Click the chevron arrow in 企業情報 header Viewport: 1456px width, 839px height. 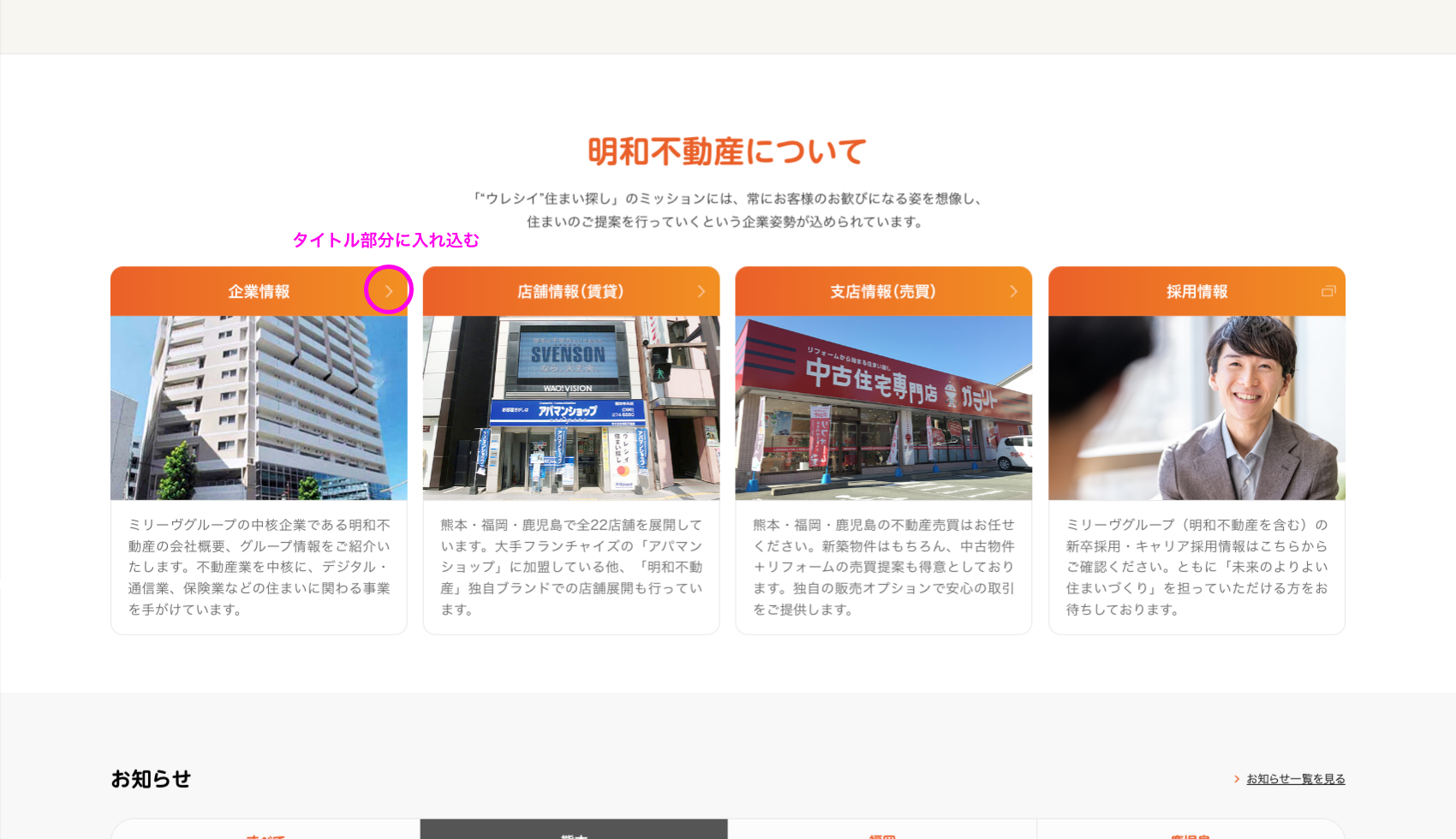(389, 291)
